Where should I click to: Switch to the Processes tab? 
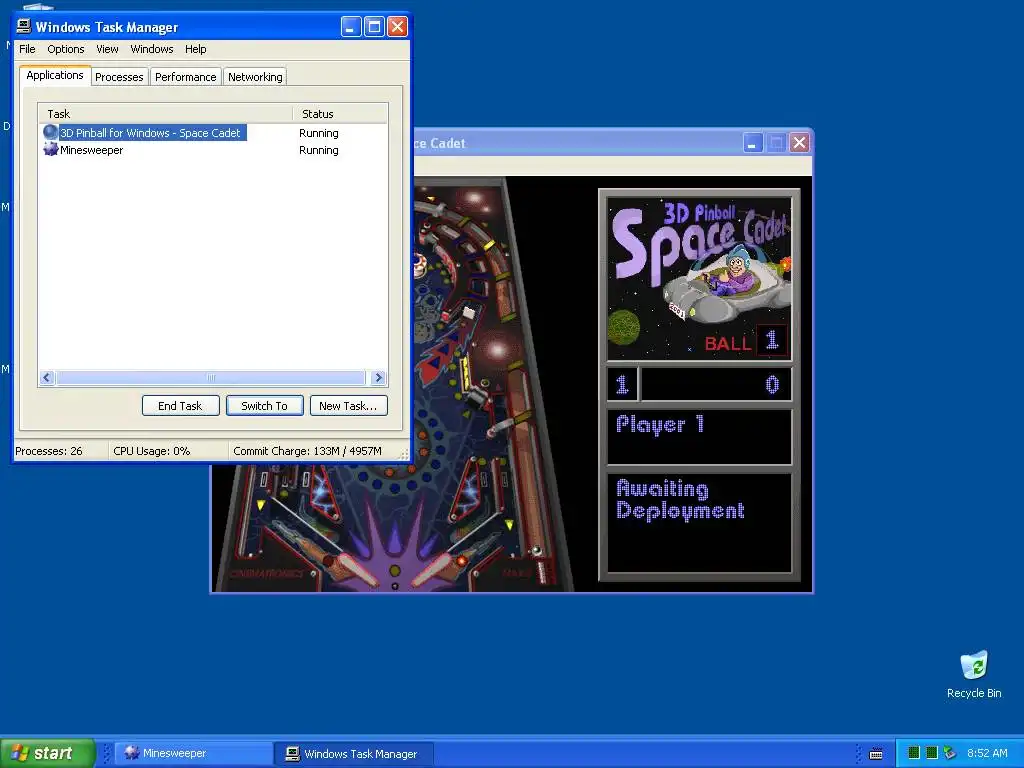(x=120, y=77)
